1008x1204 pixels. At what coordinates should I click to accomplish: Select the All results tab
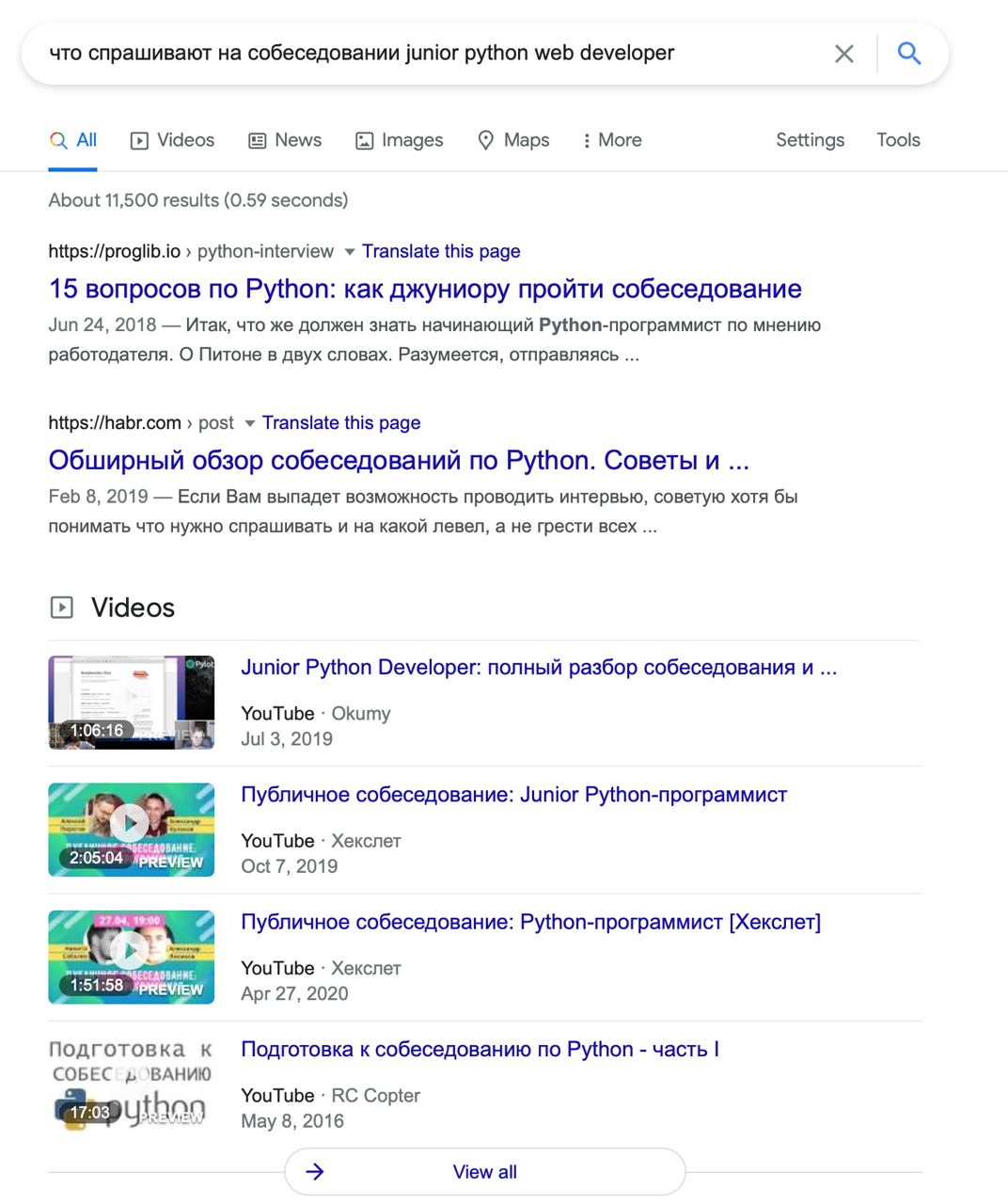(x=73, y=140)
